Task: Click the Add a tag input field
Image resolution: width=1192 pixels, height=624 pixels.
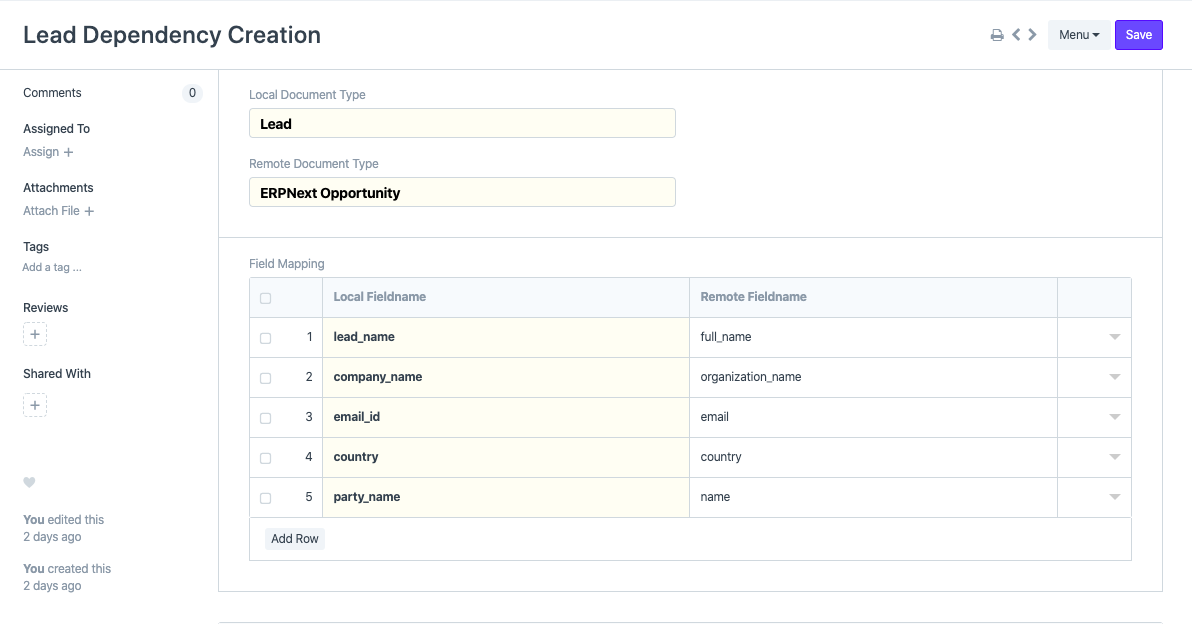Action: click(x=52, y=267)
